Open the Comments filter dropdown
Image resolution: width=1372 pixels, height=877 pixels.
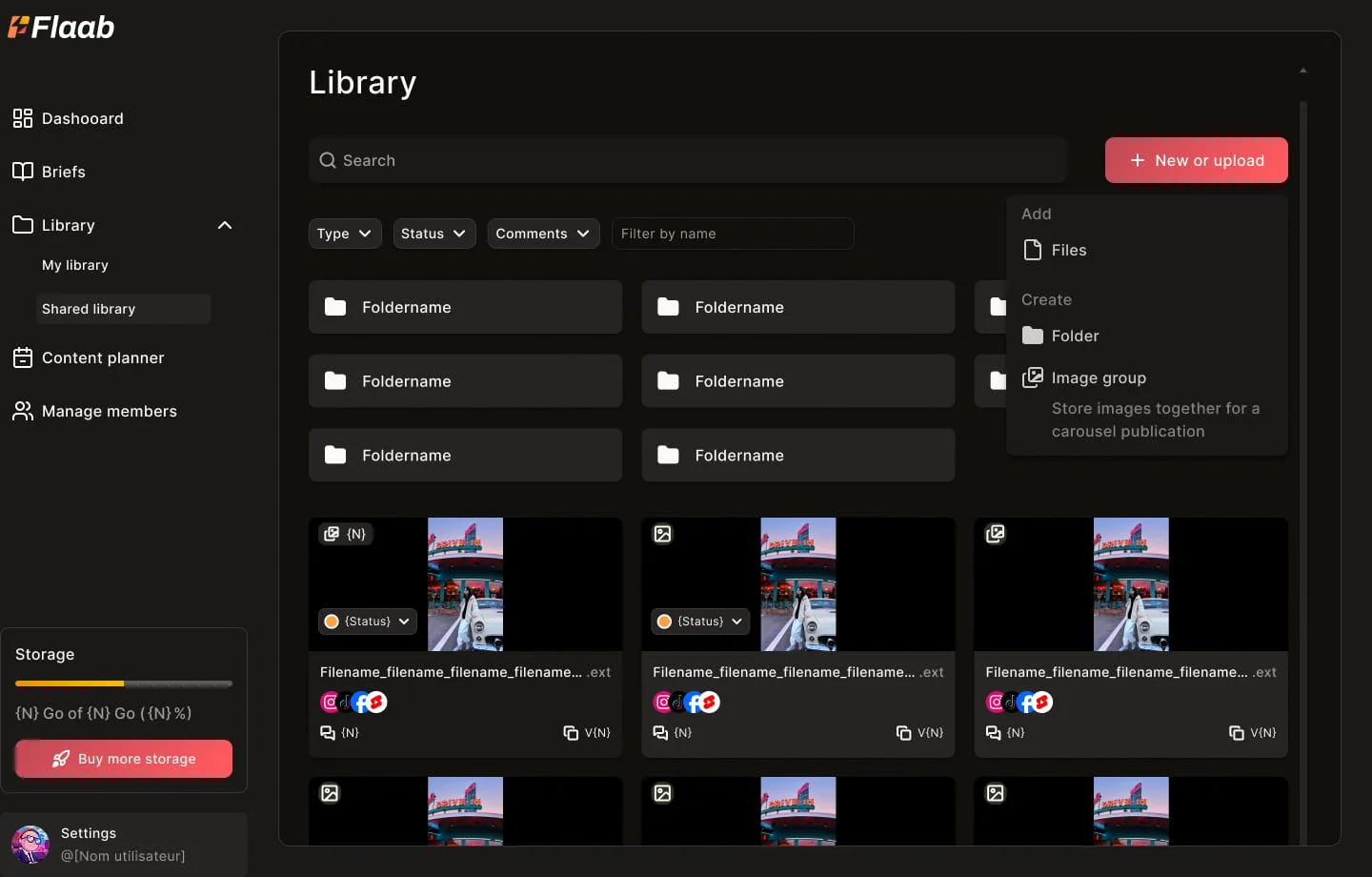point(543,234)
